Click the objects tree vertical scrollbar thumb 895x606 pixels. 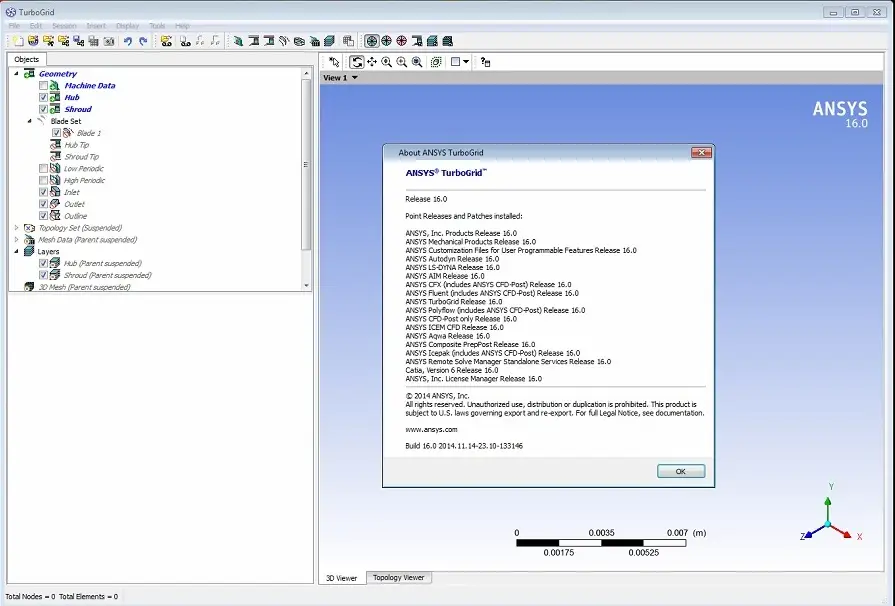(x=306, y=164)
